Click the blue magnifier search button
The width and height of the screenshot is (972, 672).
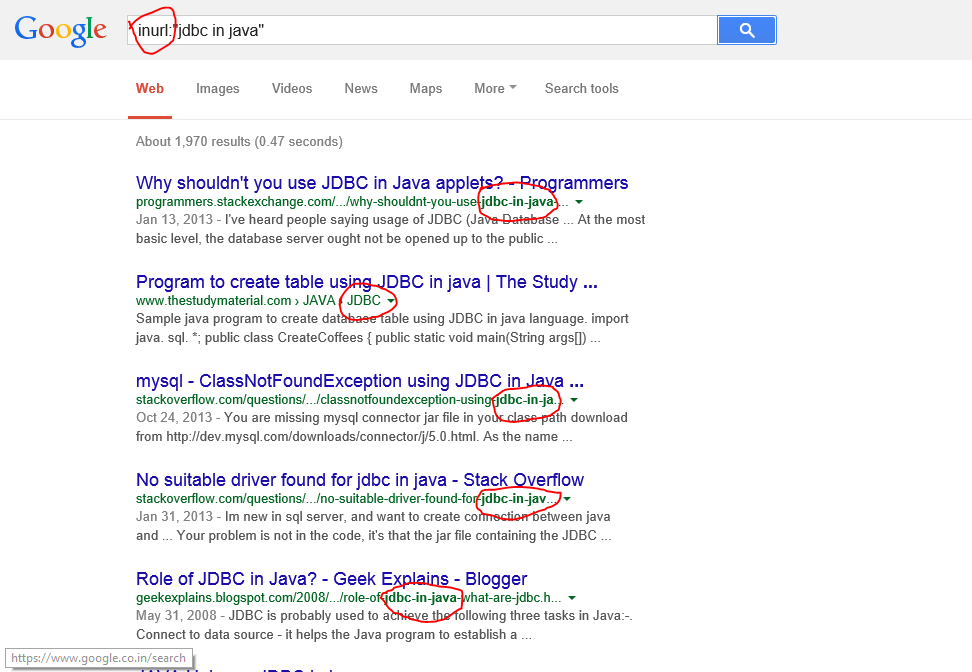[746, 30]
